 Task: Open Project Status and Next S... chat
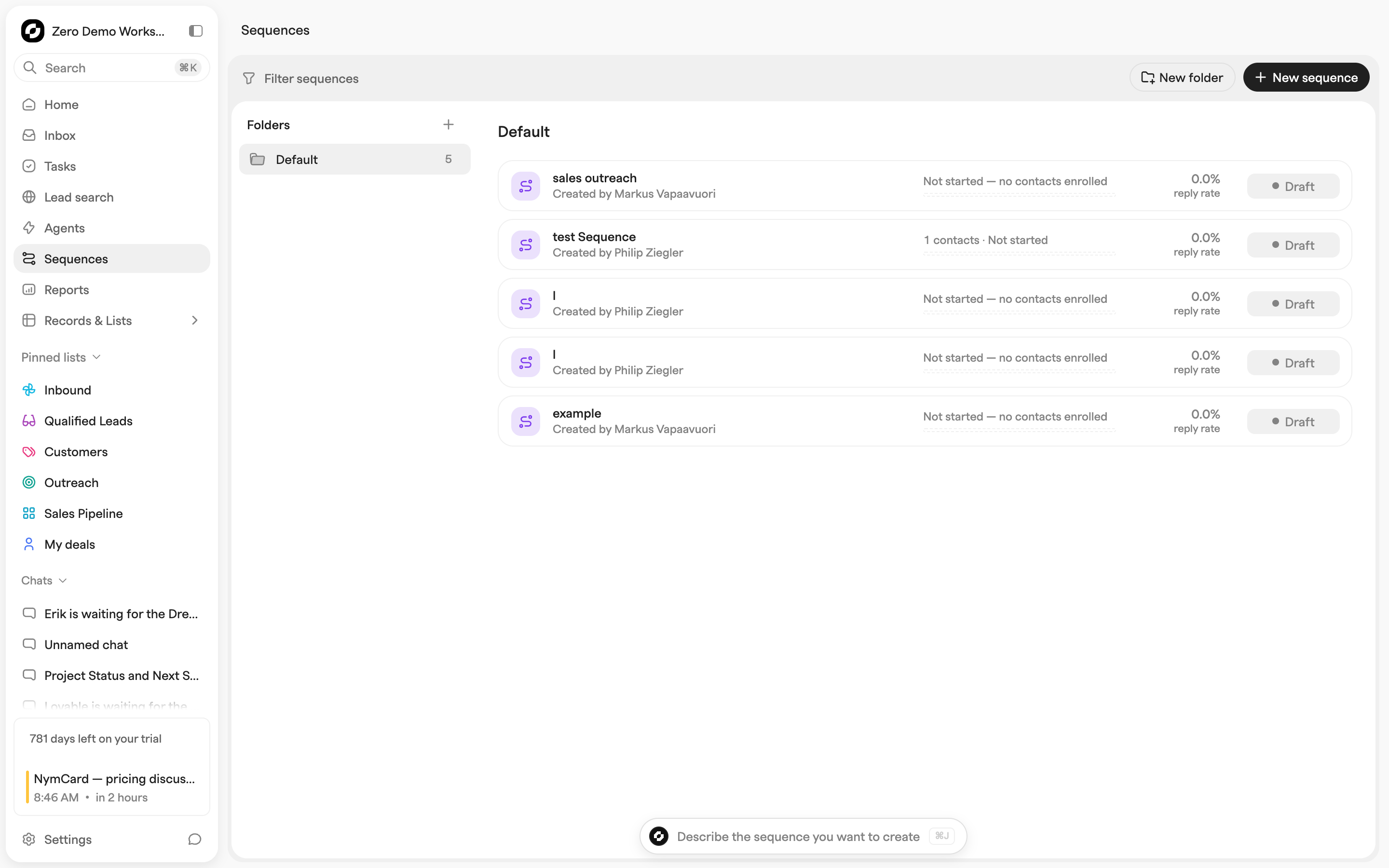pyautogui.click(x=112, y=676)
